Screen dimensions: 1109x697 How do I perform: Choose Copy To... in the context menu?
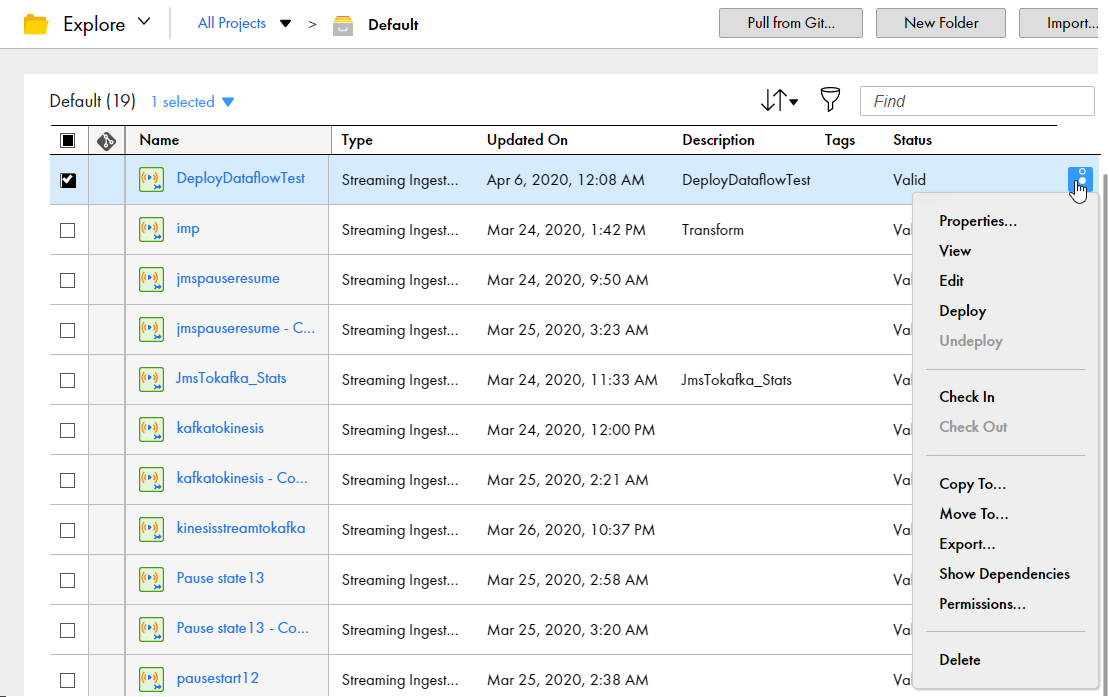pyautogui.click(x=972, y=484)
